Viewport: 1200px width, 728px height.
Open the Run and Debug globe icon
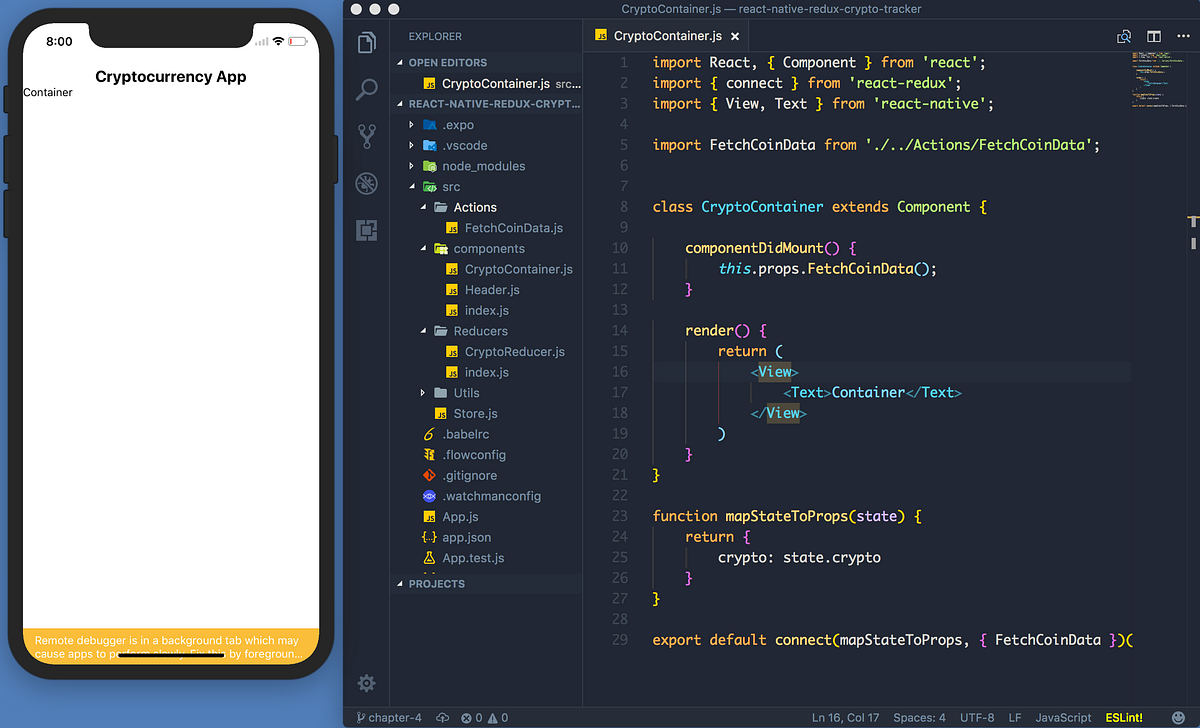tap(366, 183)
